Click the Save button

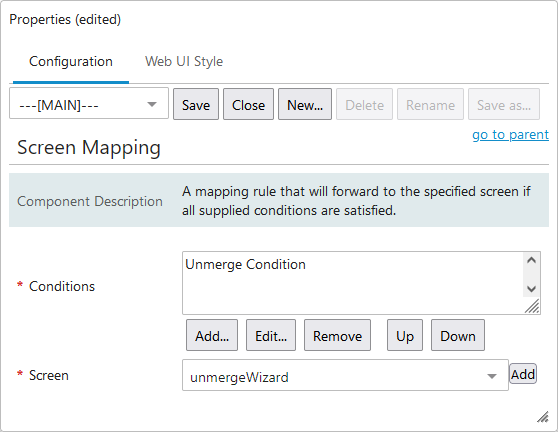click(196, 104)
